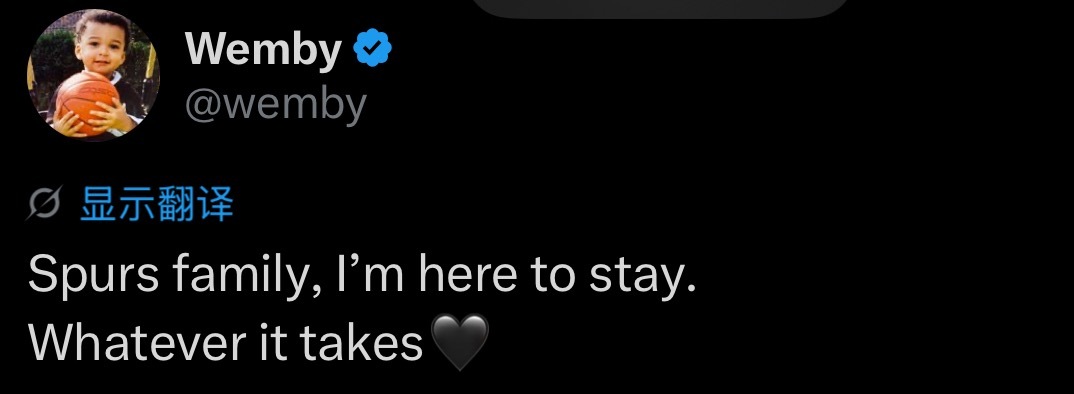Tap the 显示翻译 show translation link

pyautogui.click(x=157, y=204)
